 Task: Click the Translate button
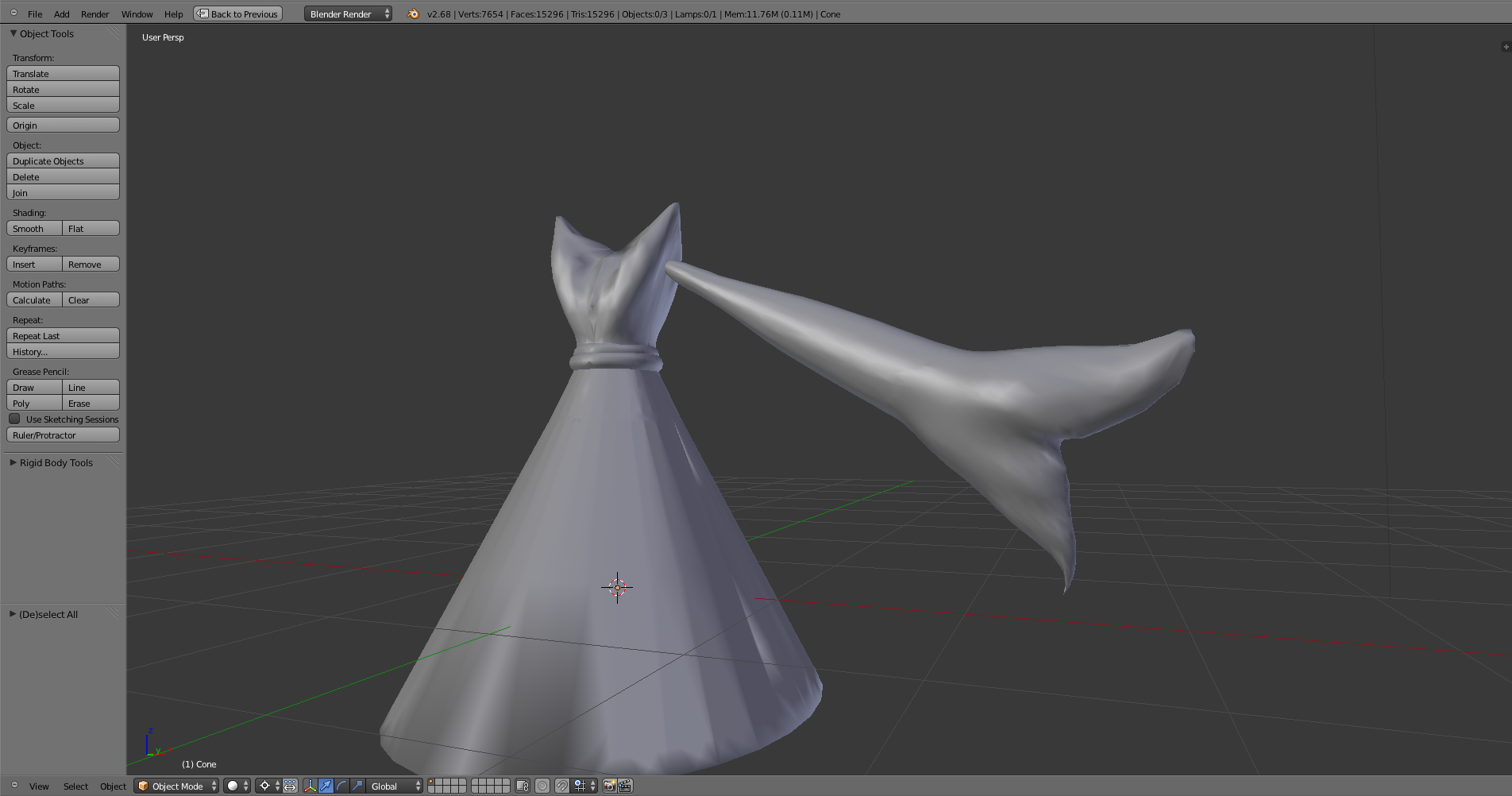click(63, 73)
